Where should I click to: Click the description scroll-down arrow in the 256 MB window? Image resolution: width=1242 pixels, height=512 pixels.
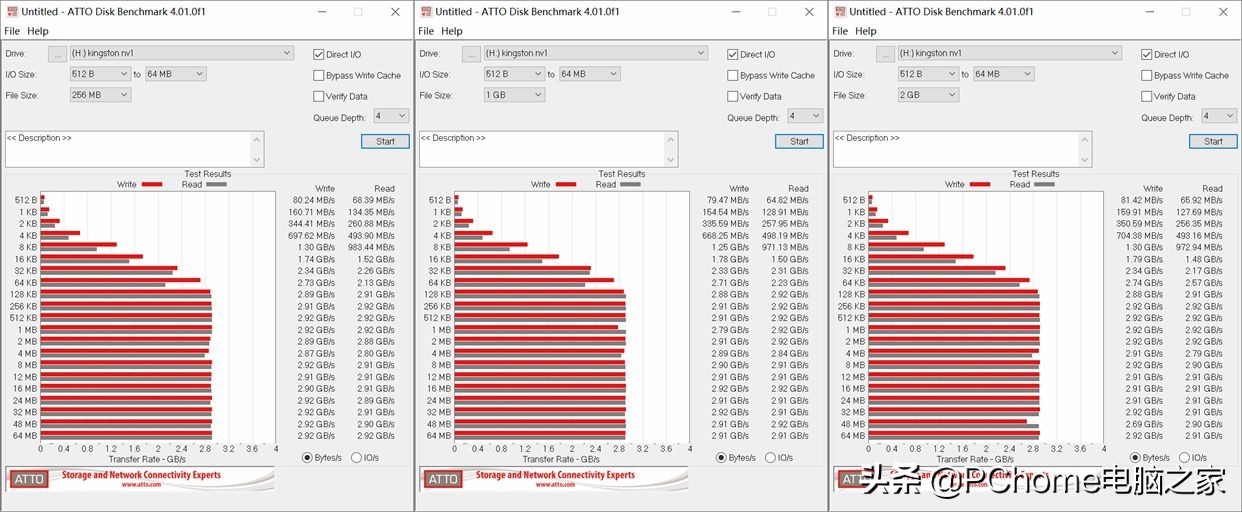[x=258, y=159]
